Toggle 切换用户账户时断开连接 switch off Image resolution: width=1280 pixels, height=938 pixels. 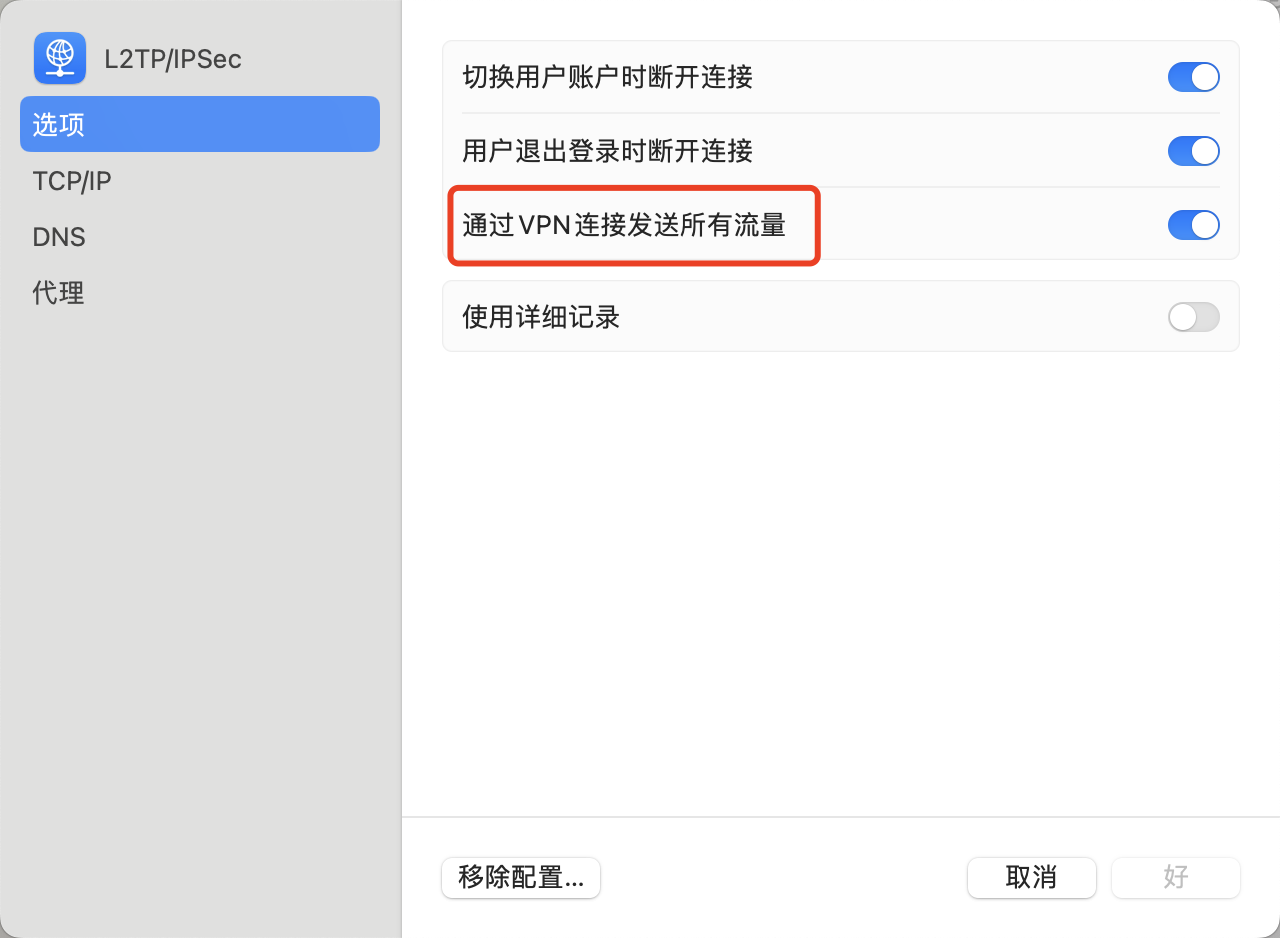pos(1193,77)
